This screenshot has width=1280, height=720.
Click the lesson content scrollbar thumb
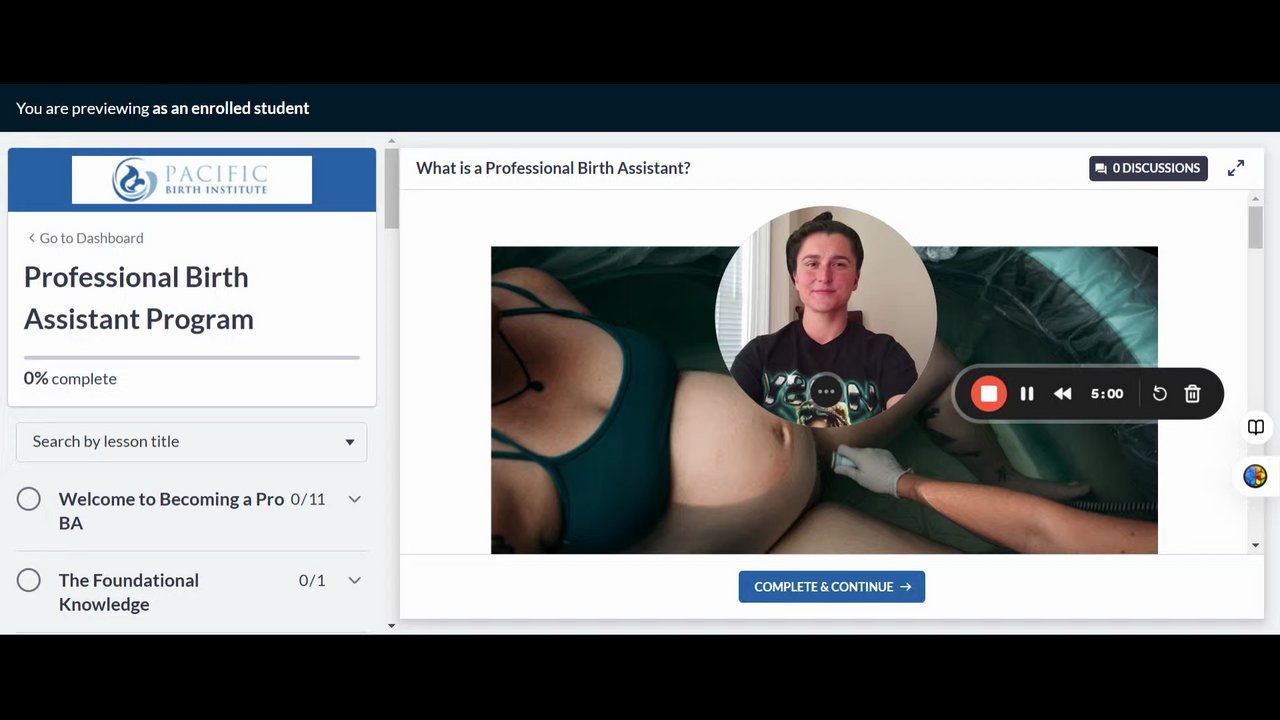pos(1256,226)
